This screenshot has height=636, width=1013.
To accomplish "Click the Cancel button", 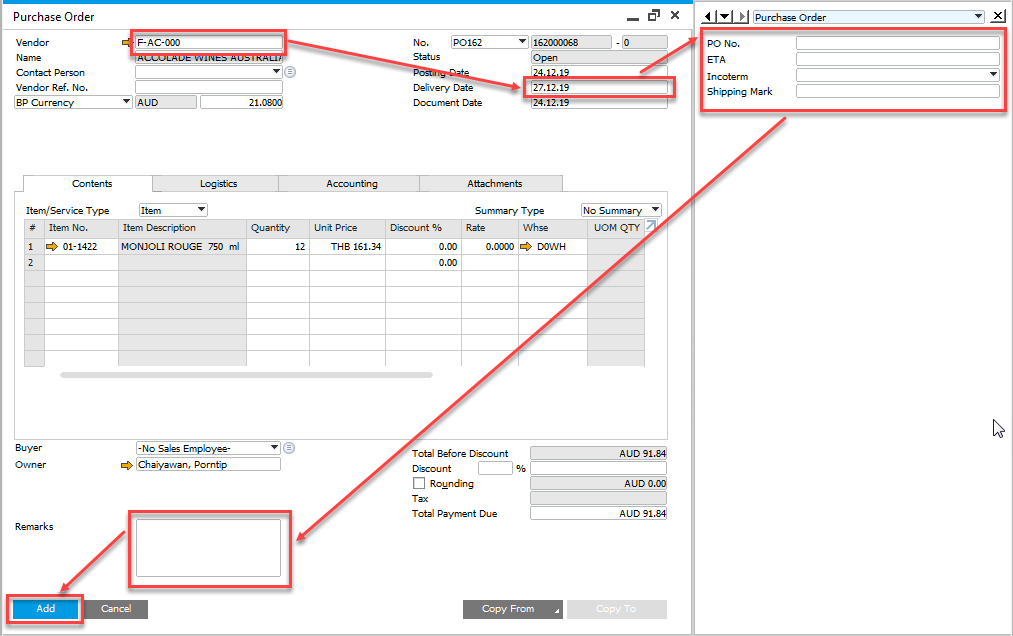I will tap(116, 609).
